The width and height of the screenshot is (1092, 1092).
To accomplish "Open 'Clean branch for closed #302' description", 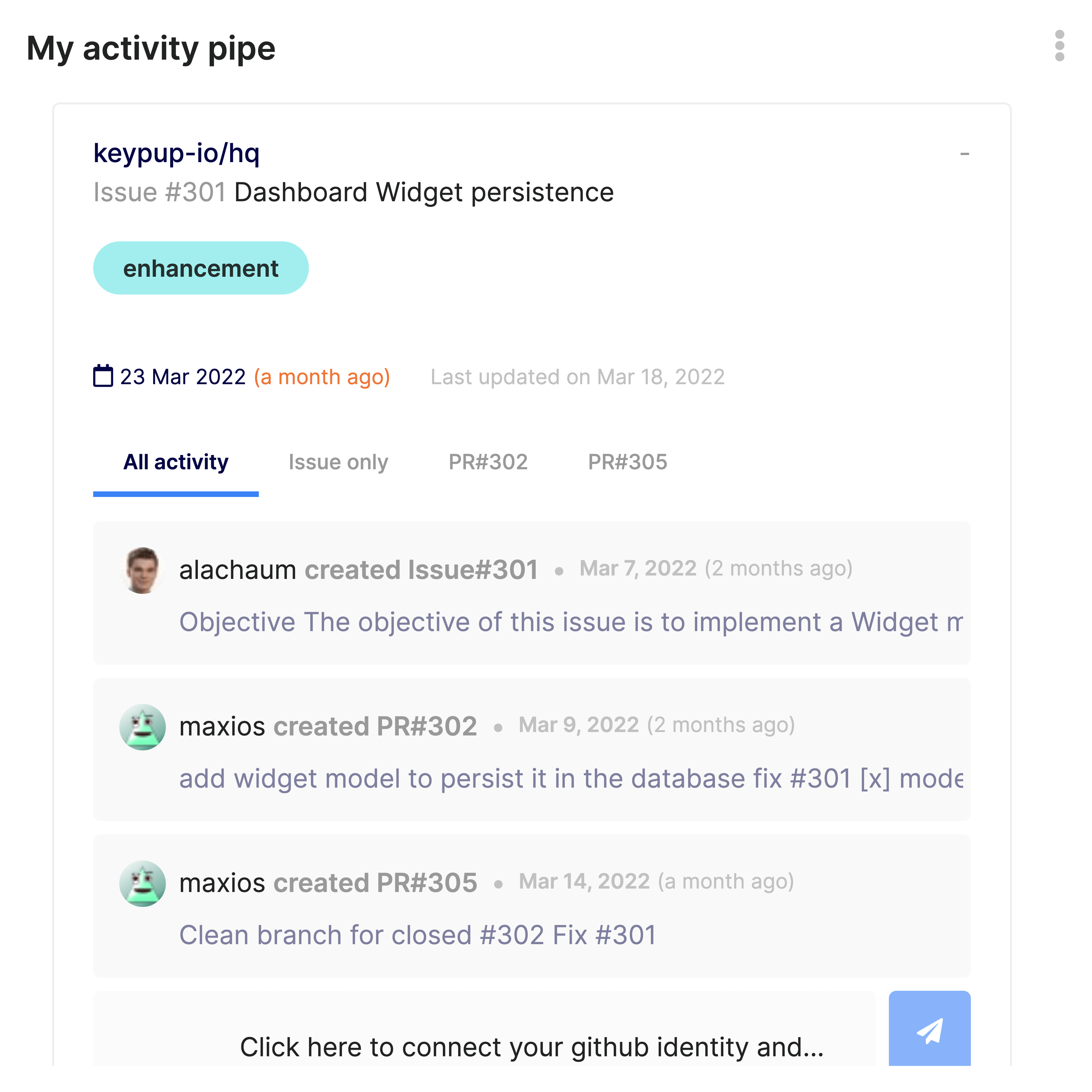I will pyautogui.click(x=418, y=935).
